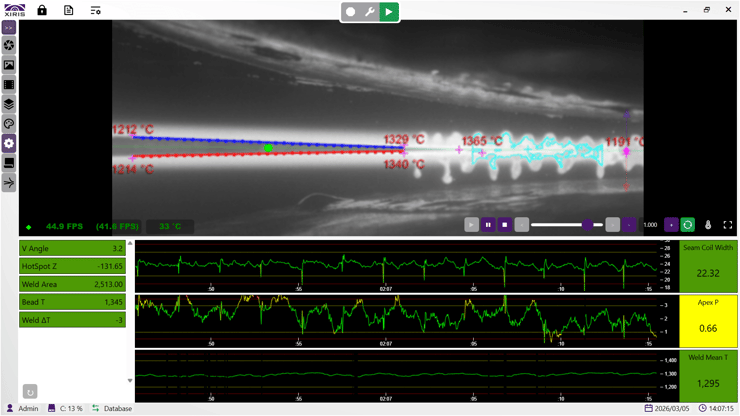Image resolution: width=740 pixels, height=416 pixels.
Task: Click the 44.9 FPS readout
Action: [x=64, y=226]
